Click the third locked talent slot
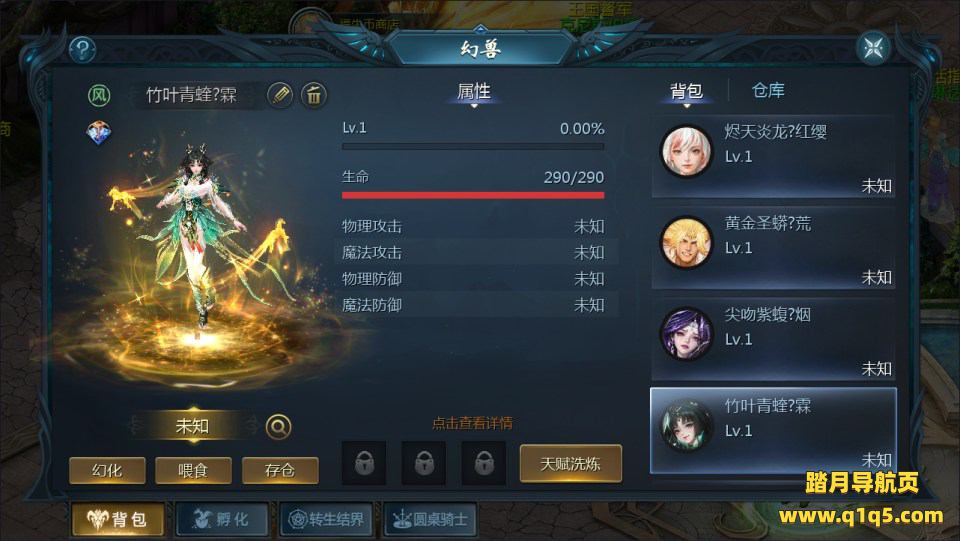 (x=484, y=463)
